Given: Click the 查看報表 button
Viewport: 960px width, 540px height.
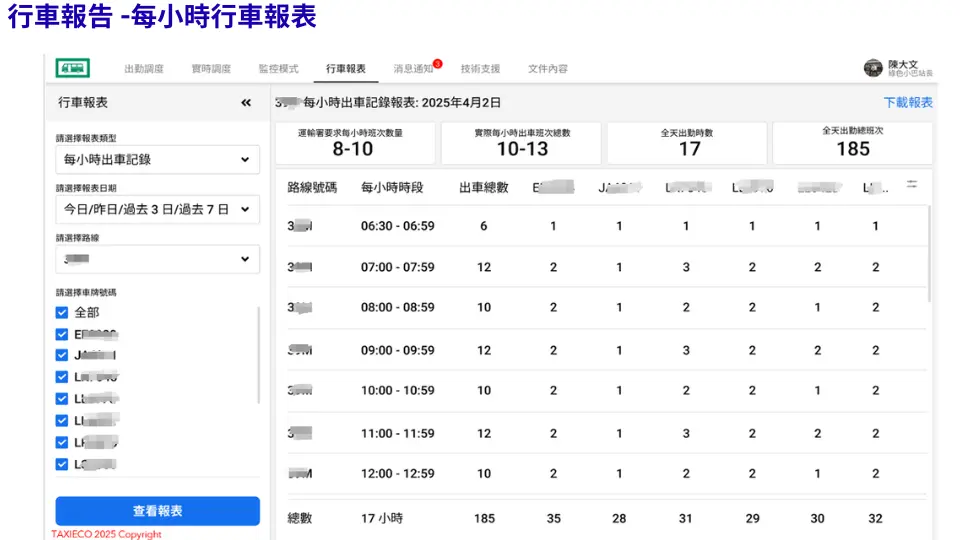Looking at the screenshot, I should coord(157,511).
